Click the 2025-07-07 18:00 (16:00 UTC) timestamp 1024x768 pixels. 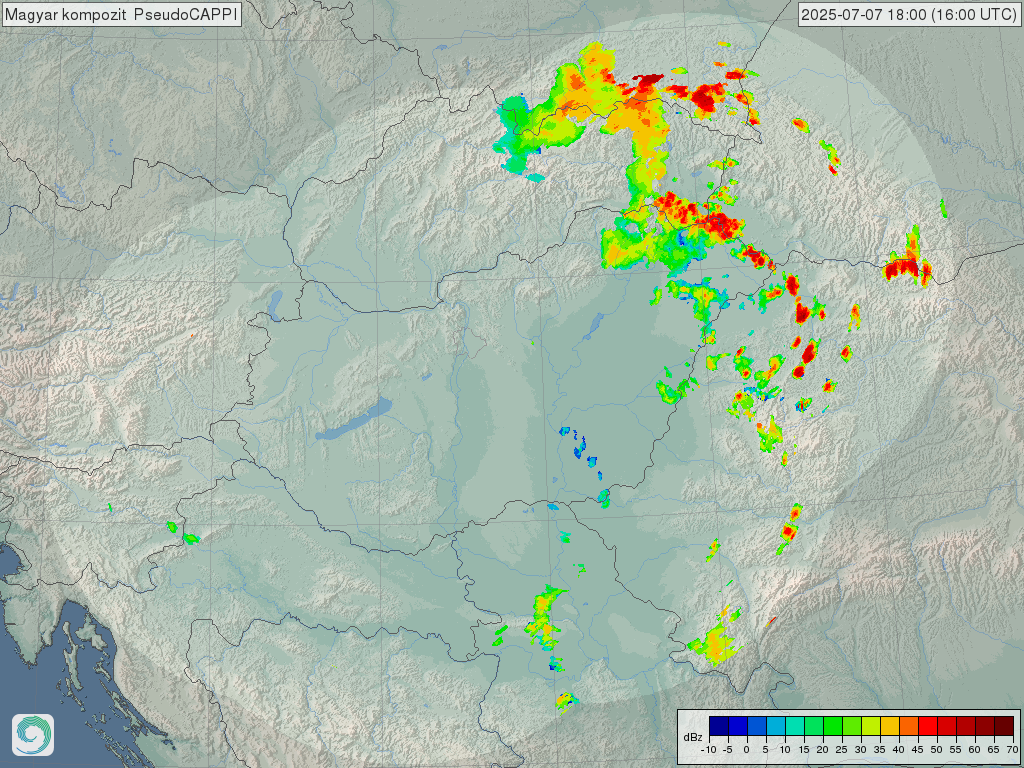(x=908, y=14)
